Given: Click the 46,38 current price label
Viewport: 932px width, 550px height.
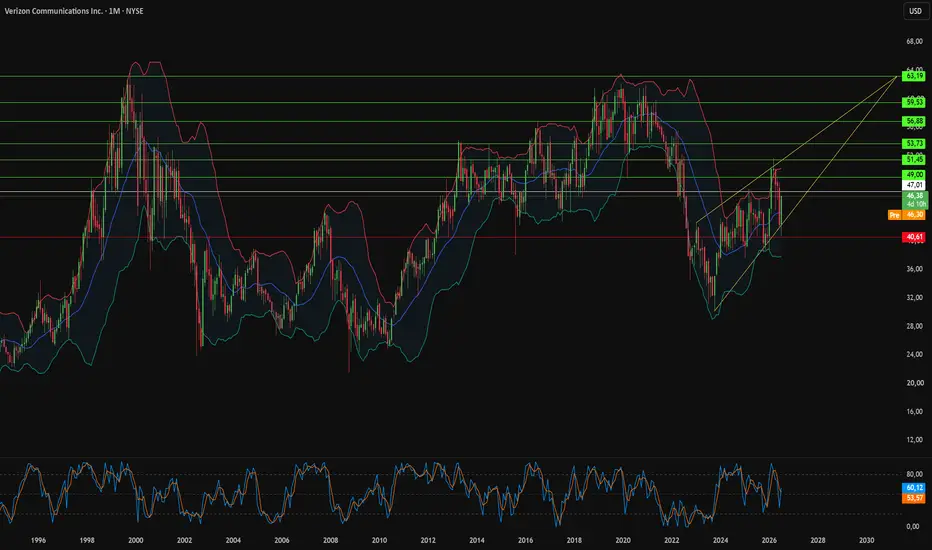Looking at the screenshot, I should (x=915, y=196).
